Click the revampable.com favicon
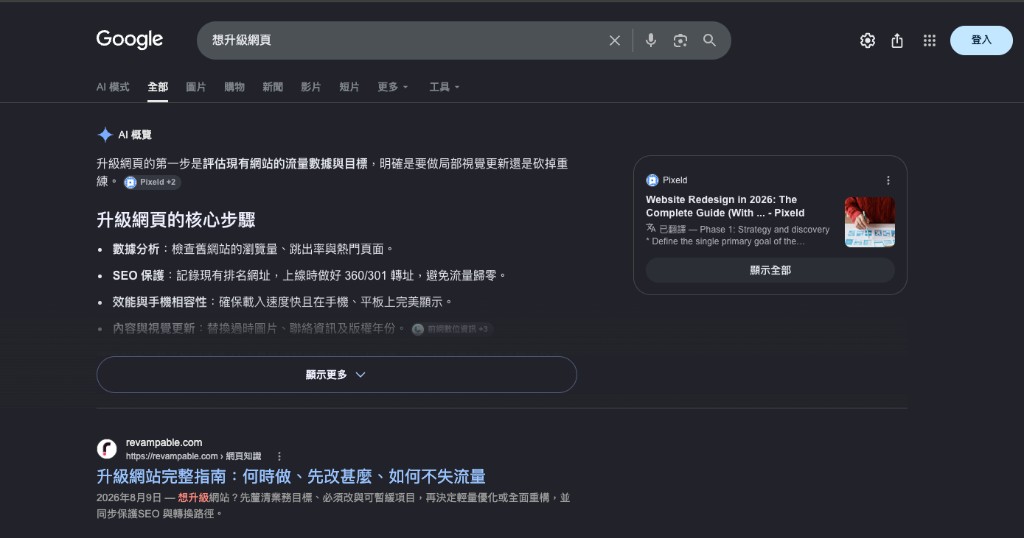1024x538 pixels. click(x=106, y=449)
